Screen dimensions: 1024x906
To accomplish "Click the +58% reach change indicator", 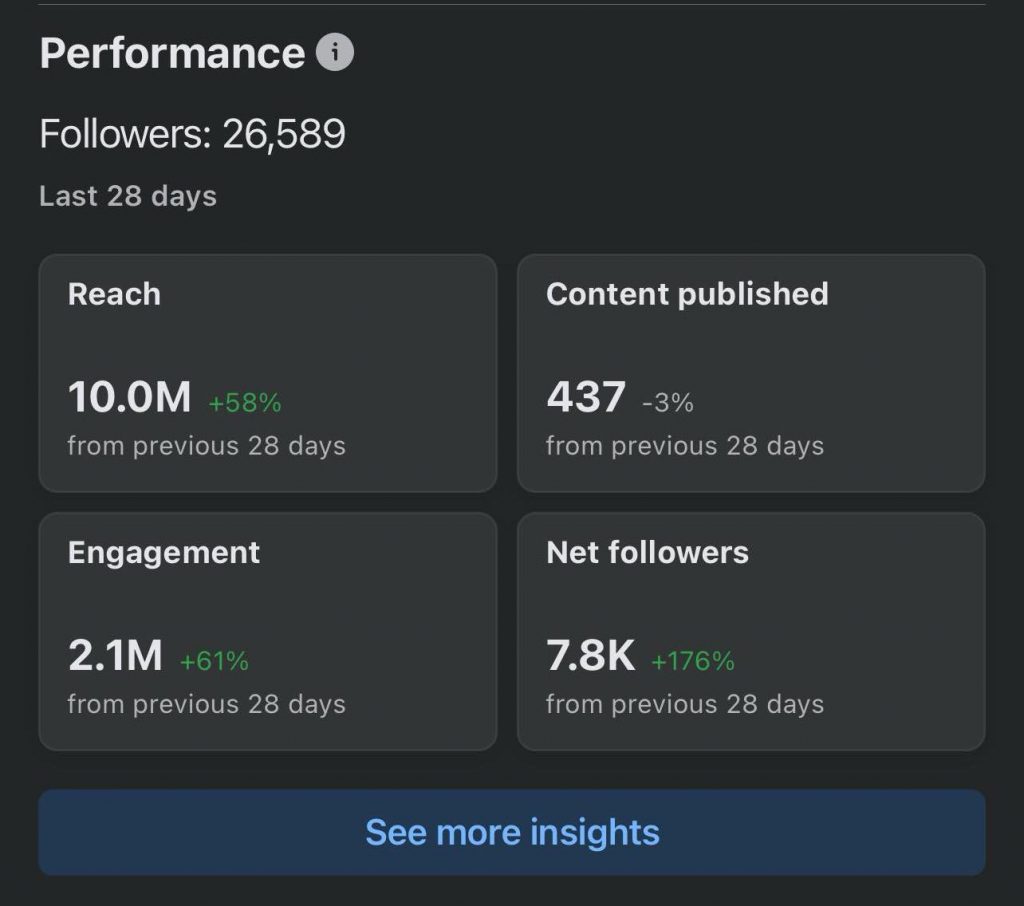I will (245, 403).
